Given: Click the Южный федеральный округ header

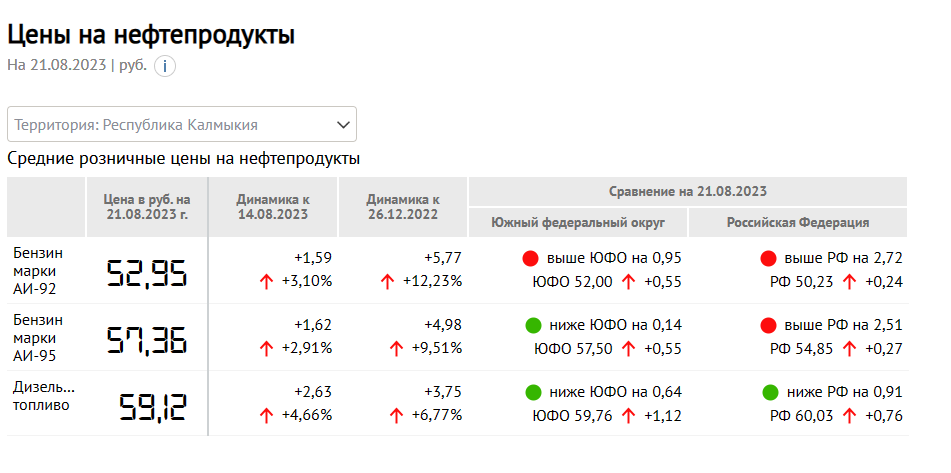Looking at the screenshot, I should 578,223.
